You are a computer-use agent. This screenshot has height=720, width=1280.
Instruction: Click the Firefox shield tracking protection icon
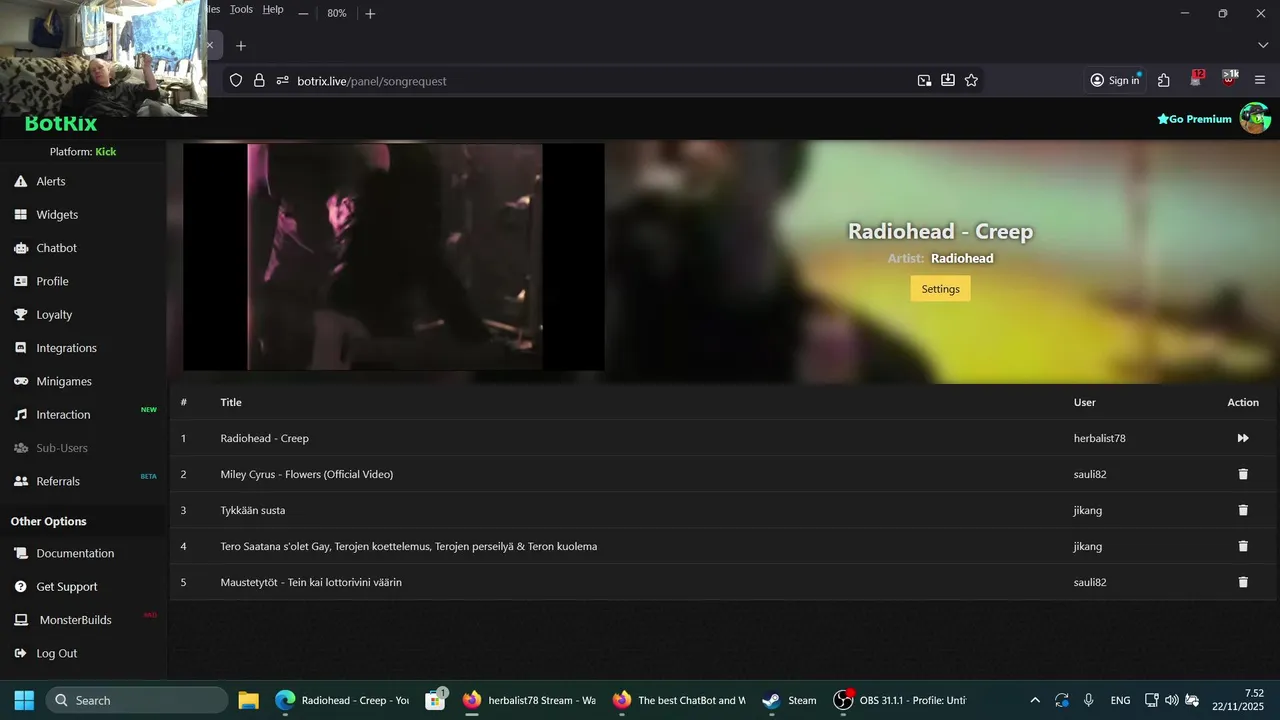236,80
